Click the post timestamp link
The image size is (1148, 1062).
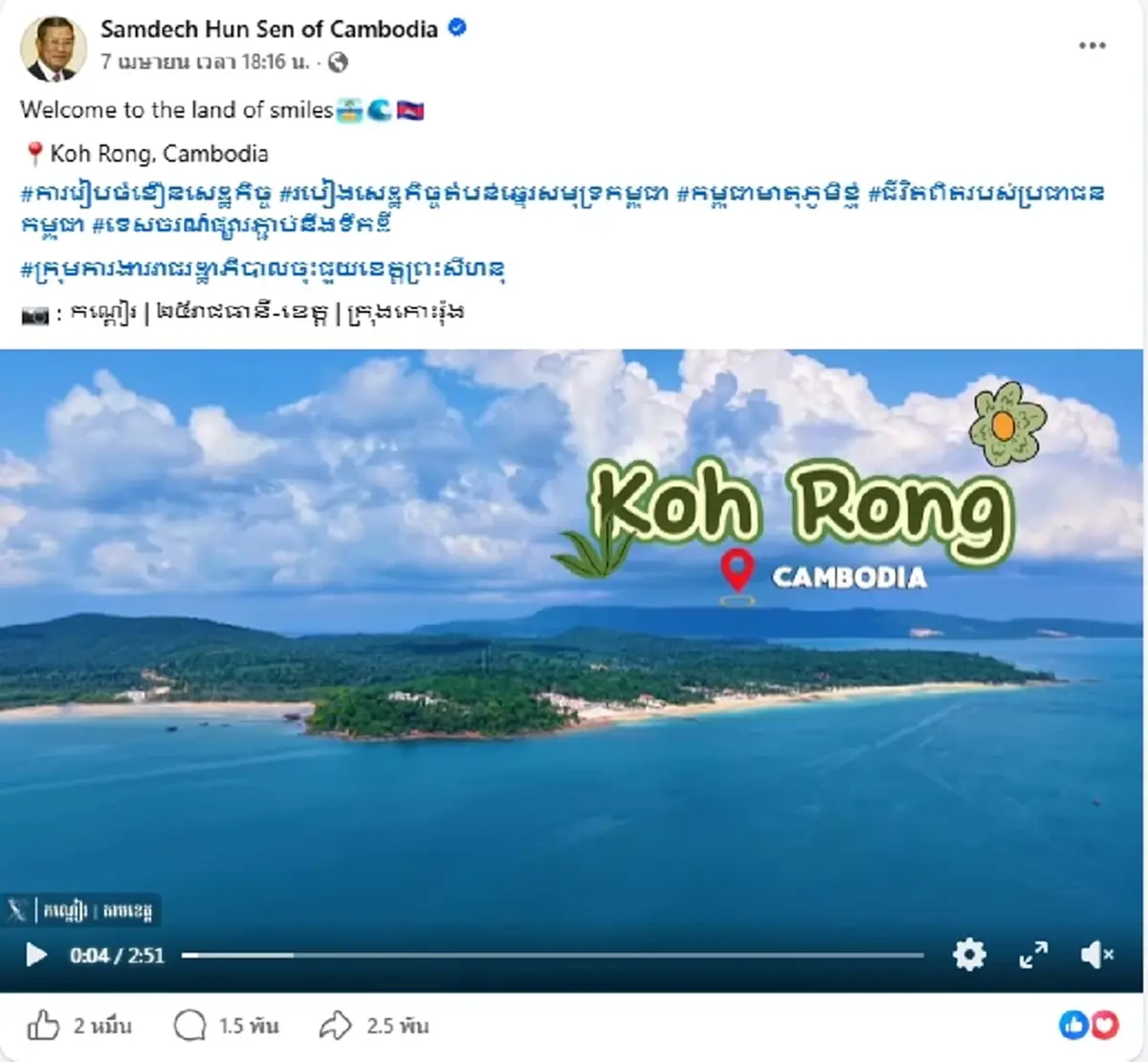click(206, 62)
